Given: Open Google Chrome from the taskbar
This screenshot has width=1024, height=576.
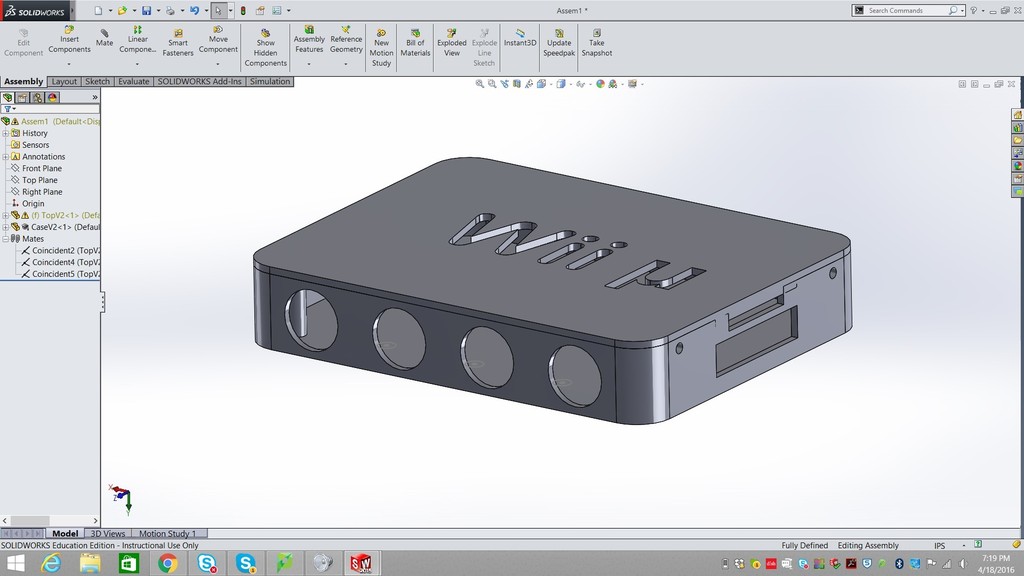Looking at the screenshot, I should tap(168, 563).
